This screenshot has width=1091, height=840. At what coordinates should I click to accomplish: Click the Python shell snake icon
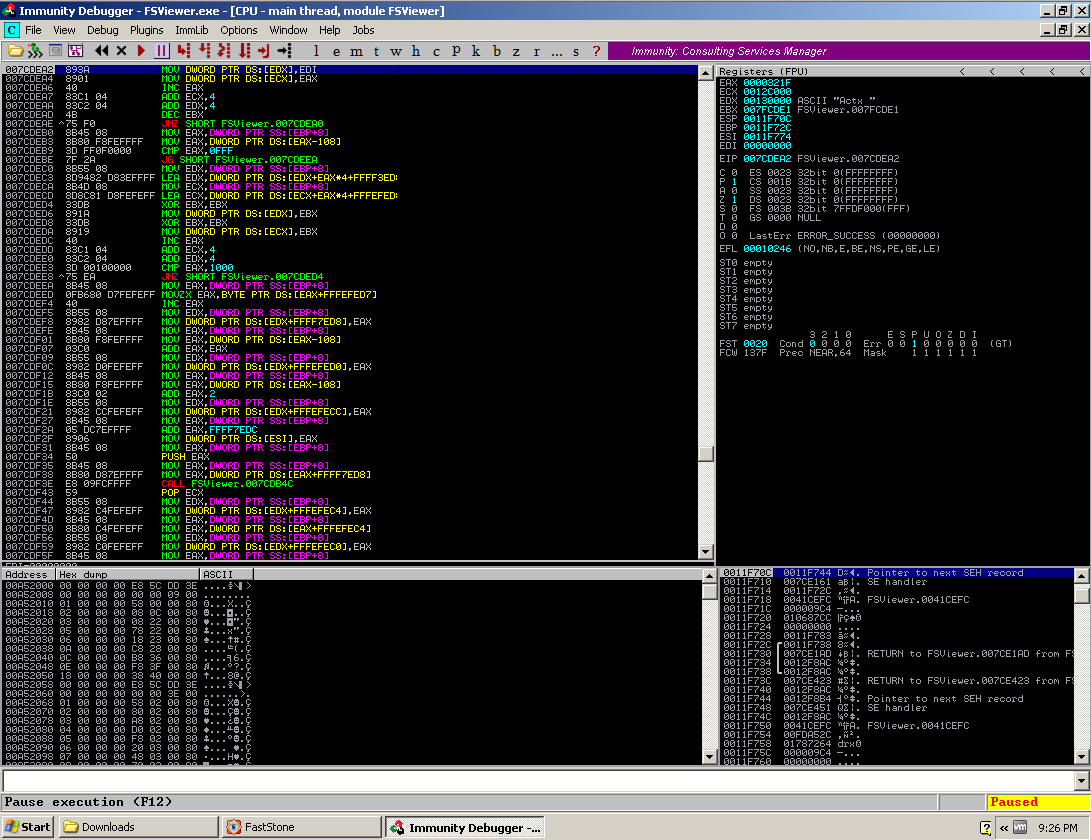(x=35, y=51)
